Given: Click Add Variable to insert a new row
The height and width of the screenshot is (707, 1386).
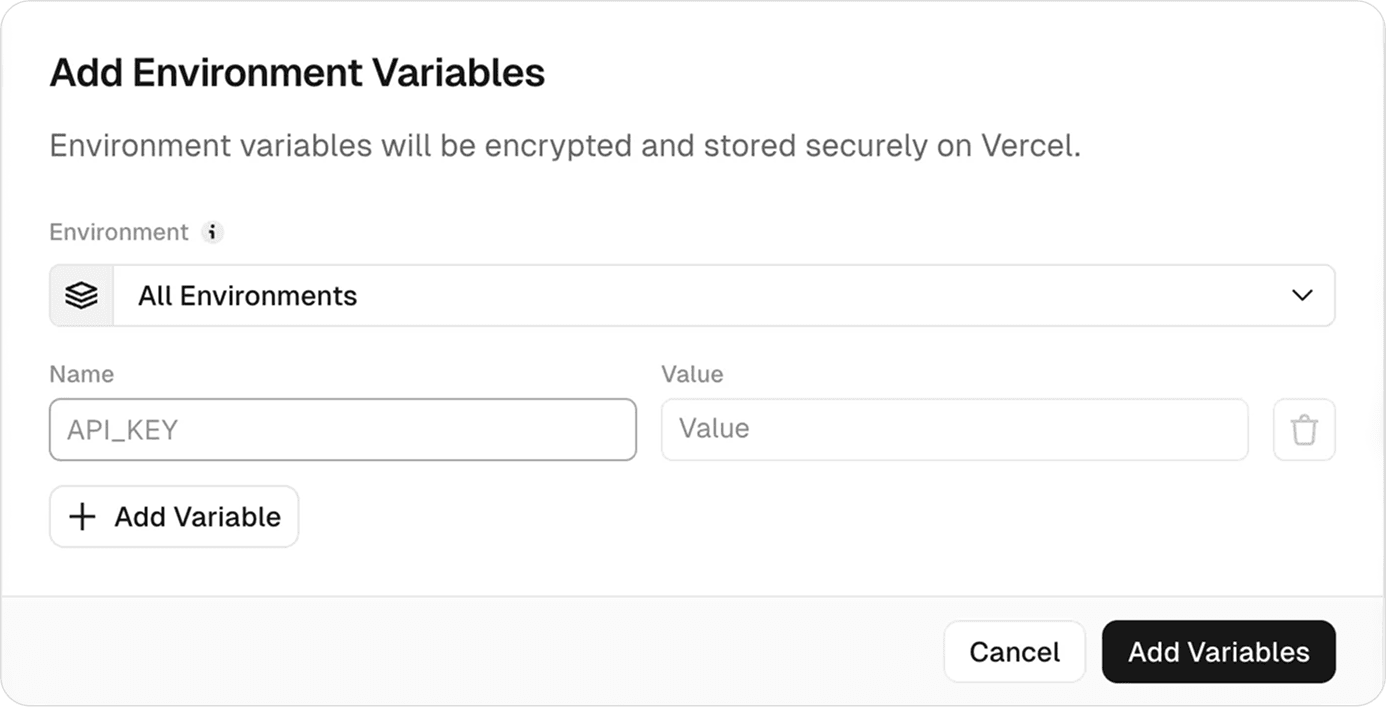Looking at the screenshot, I should [x=173, y=516].
